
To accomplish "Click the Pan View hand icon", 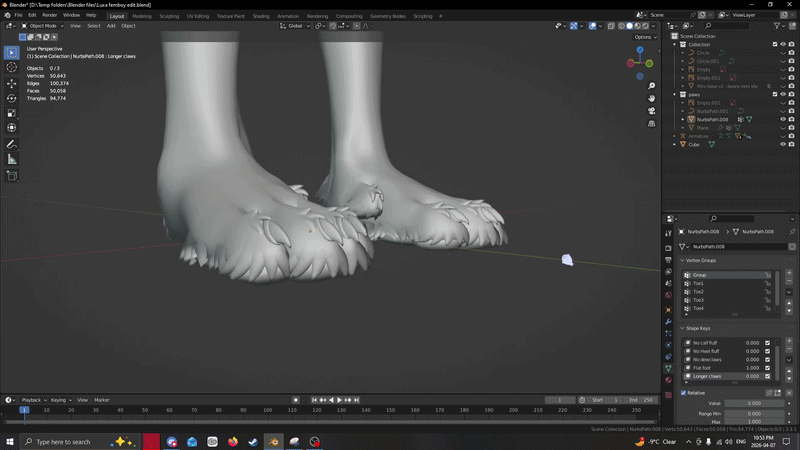I will tap(651, 98).
